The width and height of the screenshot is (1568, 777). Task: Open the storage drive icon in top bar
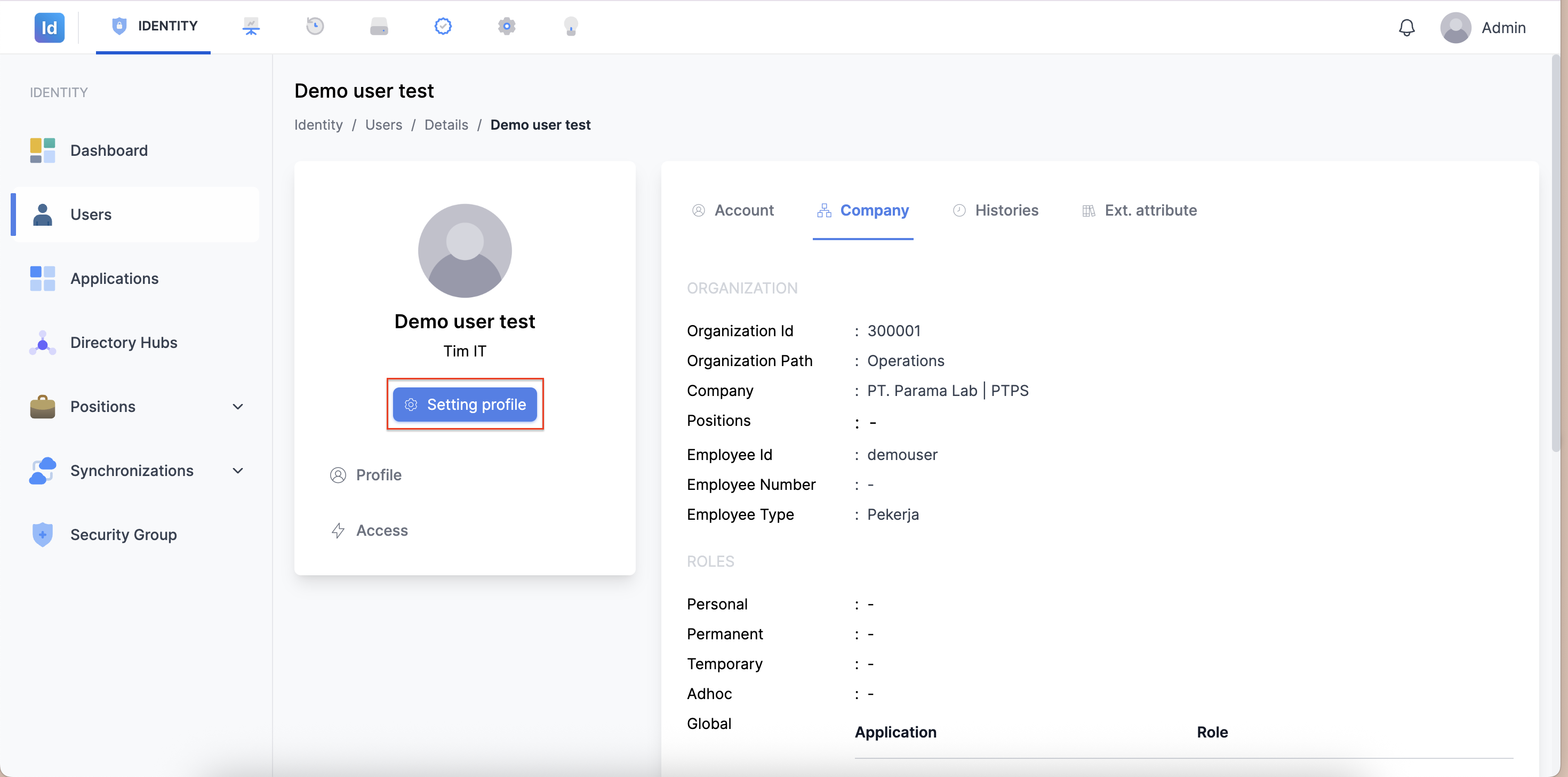[x=379, y=26]
